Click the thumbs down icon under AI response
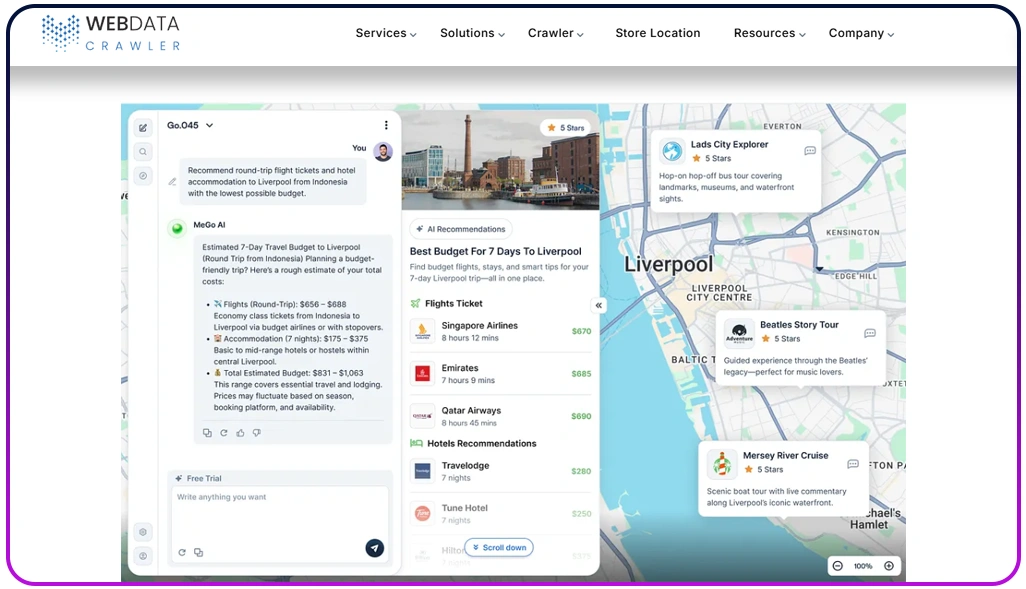1026x589 pixels. pyautogui.click(x=257, y=433)
